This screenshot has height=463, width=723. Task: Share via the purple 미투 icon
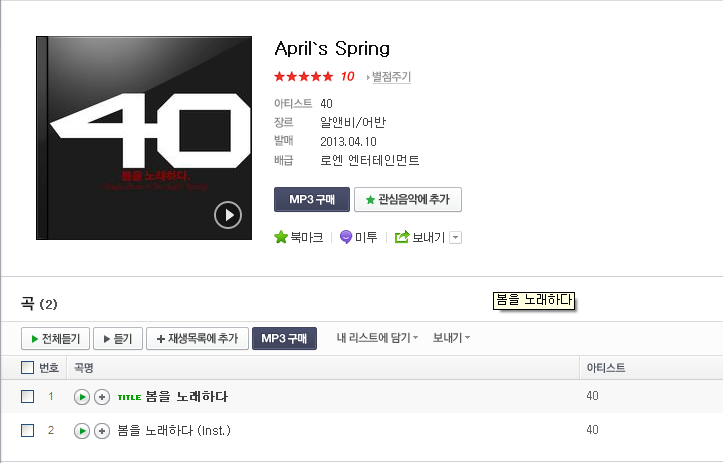pyautogui.click(x=346, y=237)
